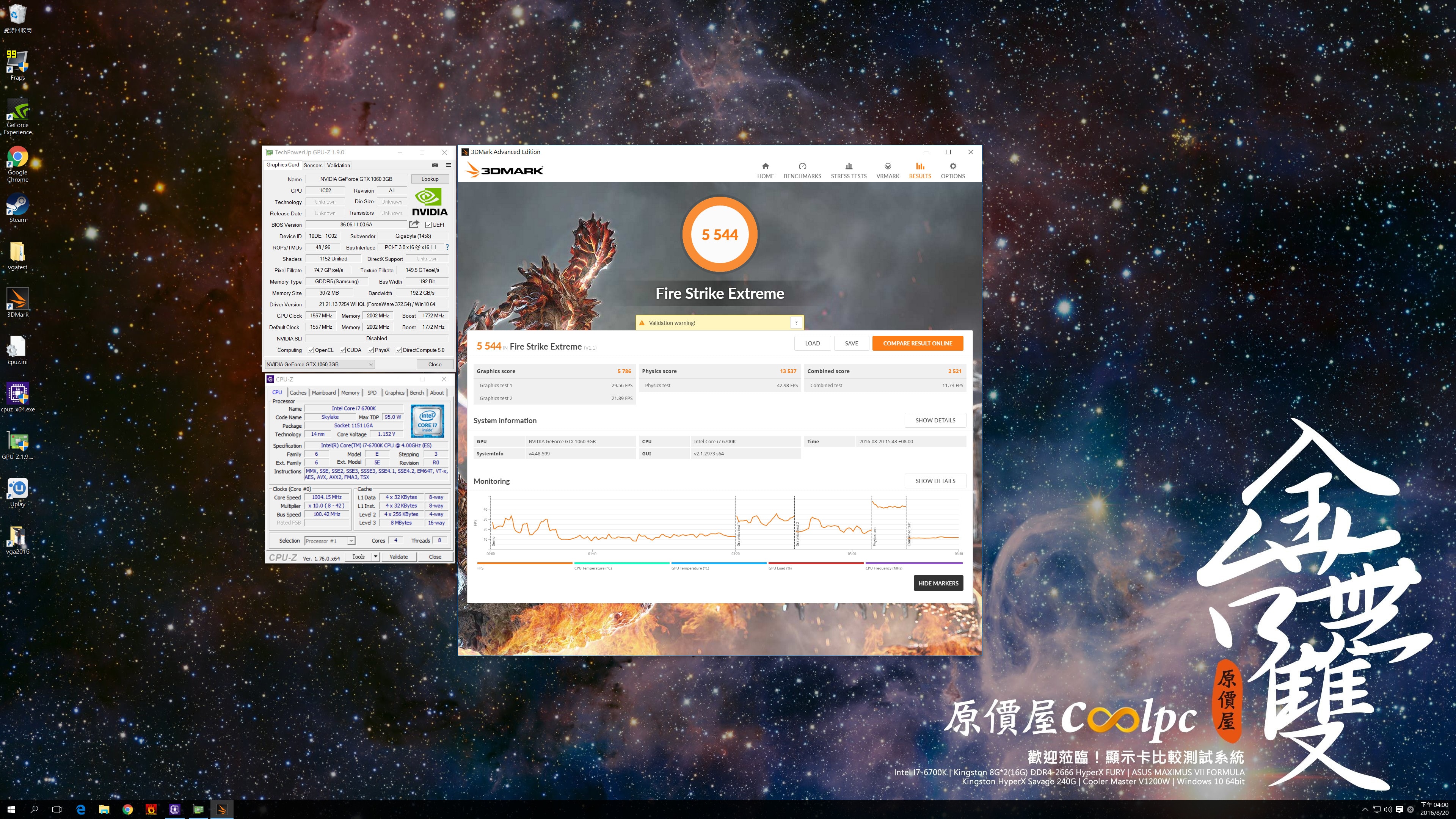Click the Validation warning help question mark
The width and height of the screenshot is (1456, 819).
point(796,323)
